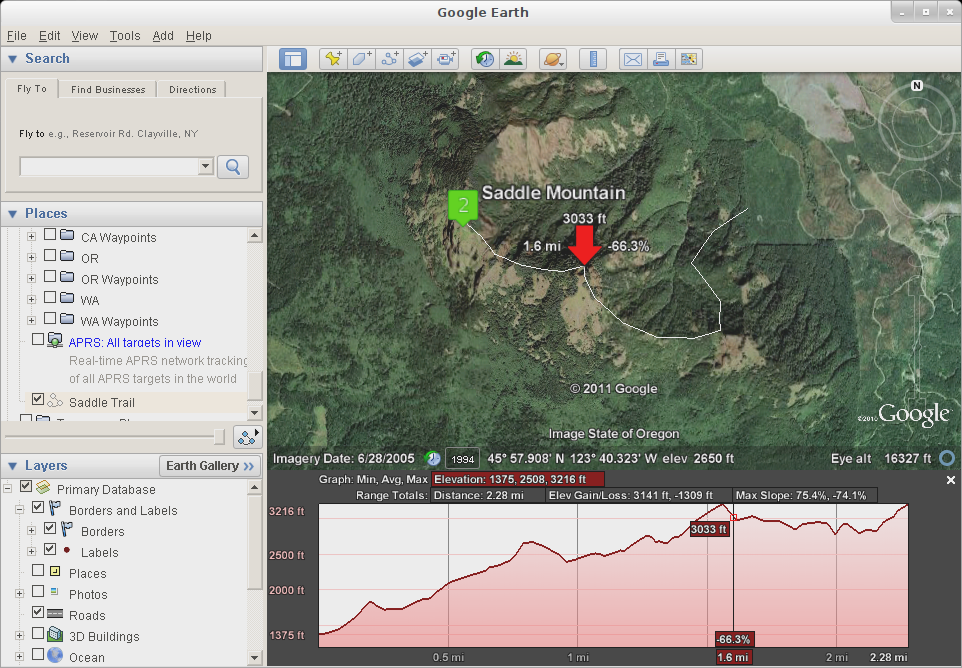Click the Add Path toolbar icon
The image size is (962, 668).
(x=390, y=59)
